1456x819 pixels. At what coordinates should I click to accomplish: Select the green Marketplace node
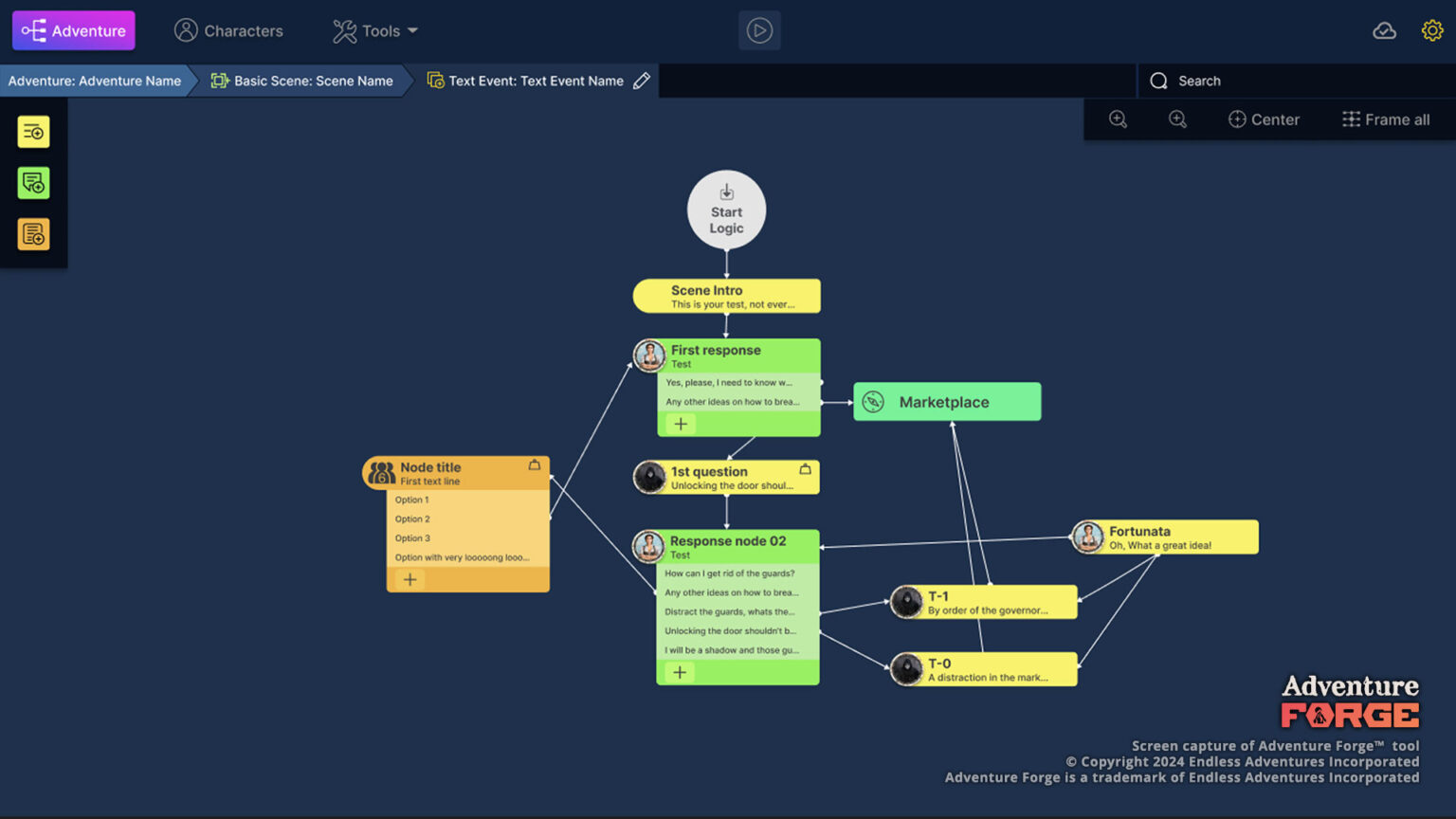tap(947, 402)
